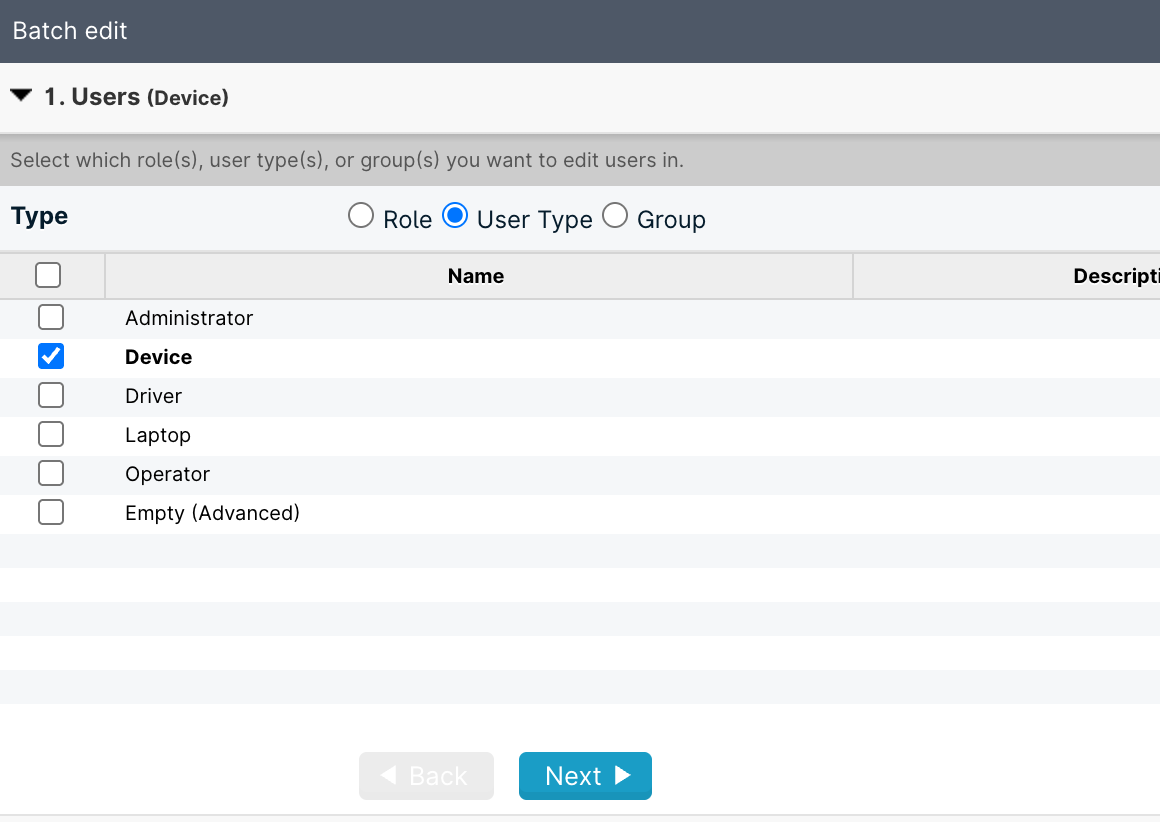The image size is (1160, 822).
Task: Click the Next button
Action: [x=585, y=775]
